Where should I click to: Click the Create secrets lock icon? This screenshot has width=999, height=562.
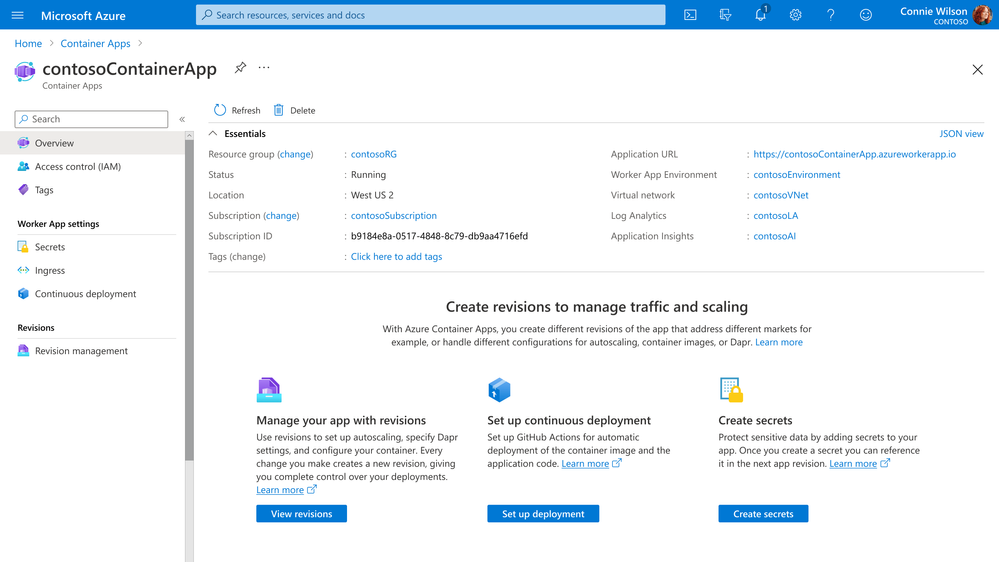pyautogui.click(x=731, y=389)
